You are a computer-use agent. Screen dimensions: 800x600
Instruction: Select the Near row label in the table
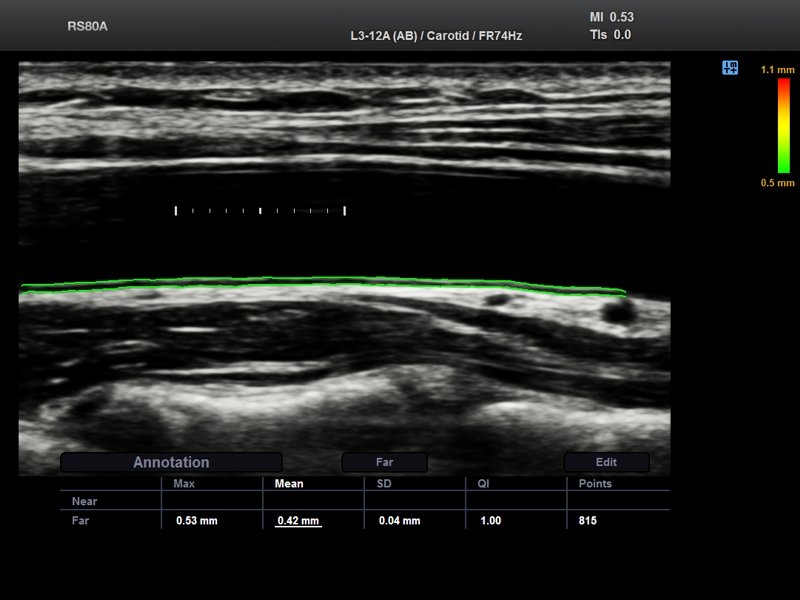click(x=84, y=502)
